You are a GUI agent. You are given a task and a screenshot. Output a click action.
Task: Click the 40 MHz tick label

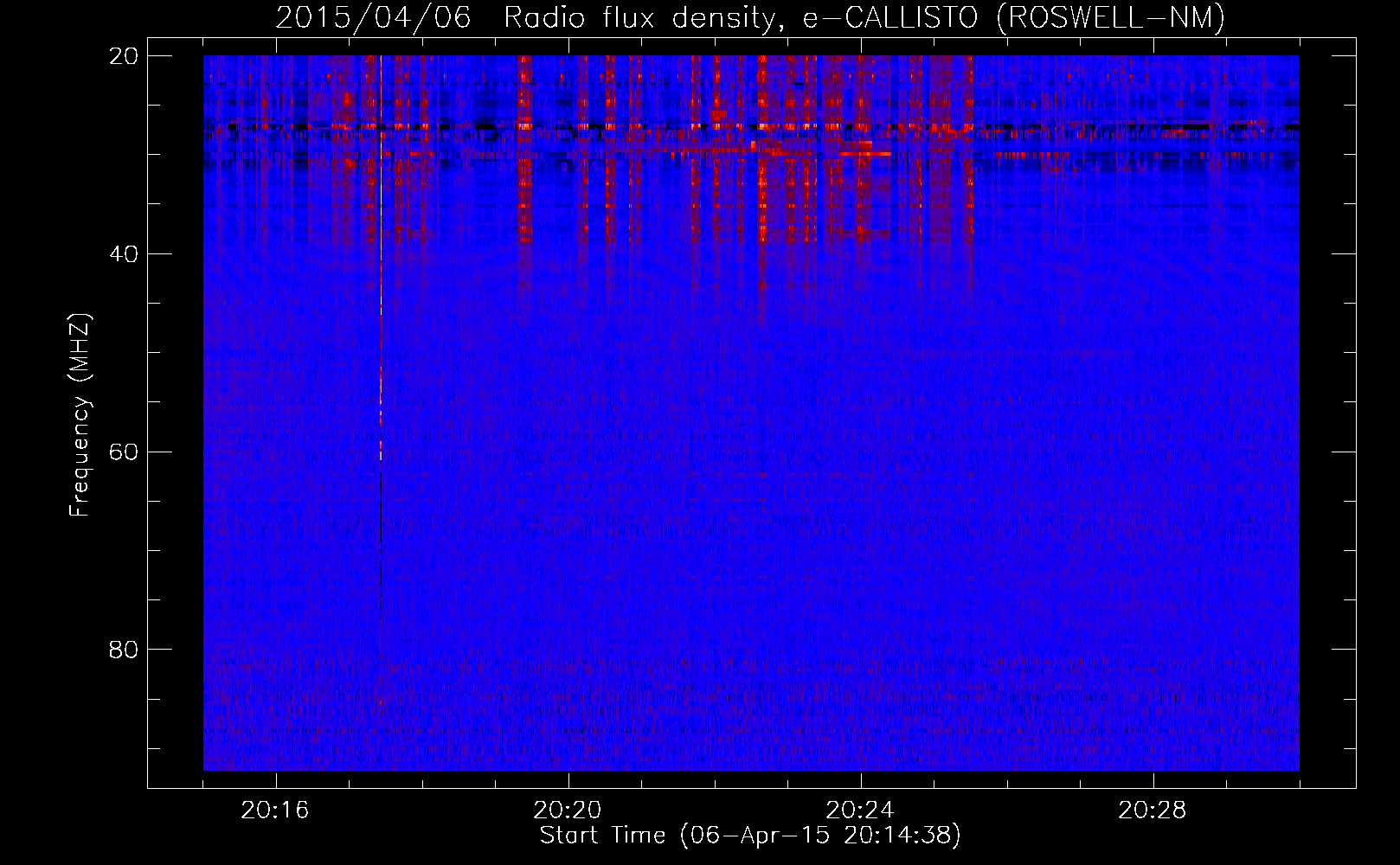[x=124, y=254]
